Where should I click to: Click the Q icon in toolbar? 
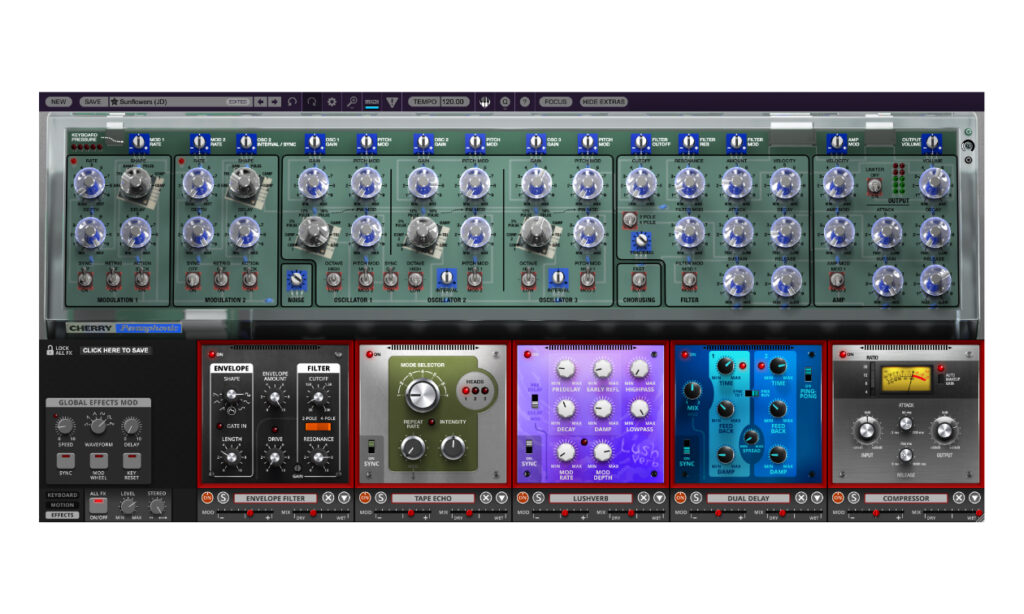click(x=505, y=102)
